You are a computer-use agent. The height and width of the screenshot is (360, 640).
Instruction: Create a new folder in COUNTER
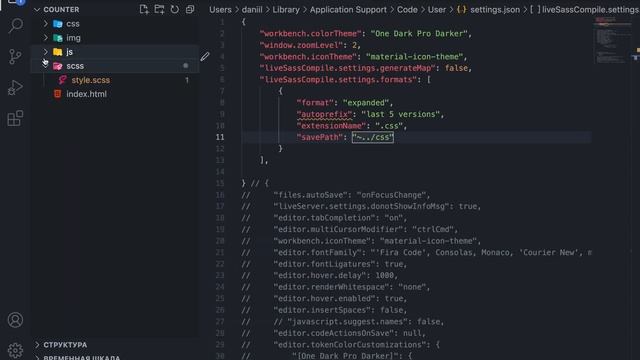click(x=159, y=9)
